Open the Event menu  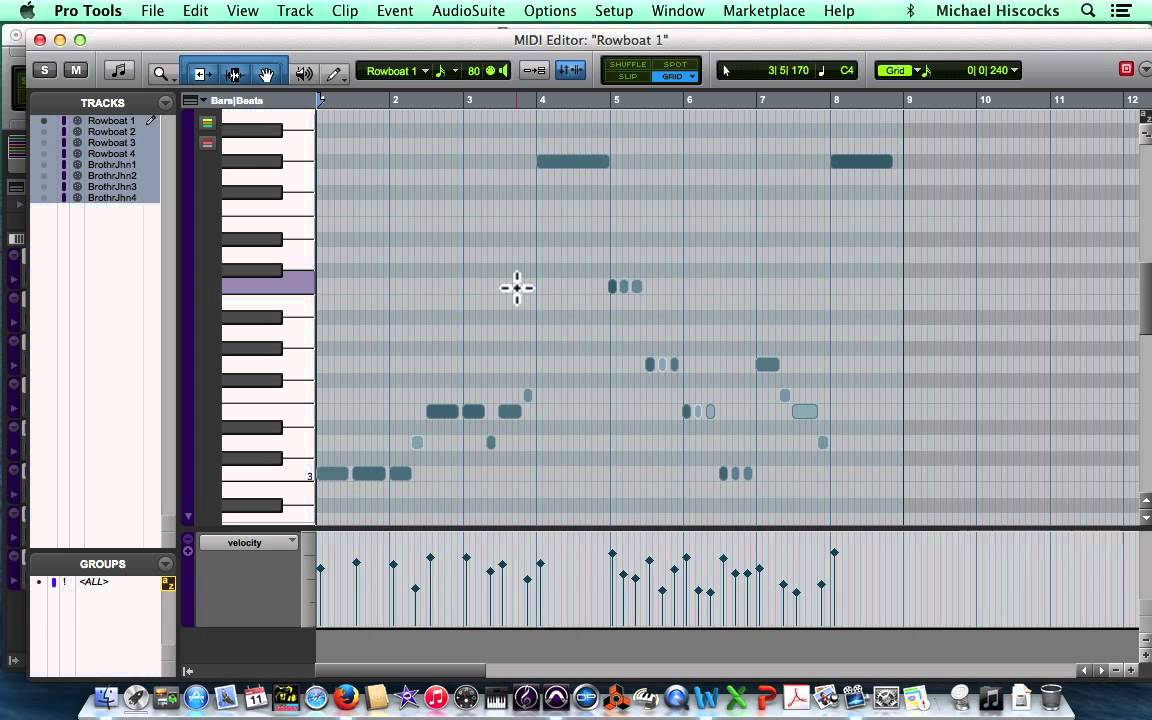(395, 11)
